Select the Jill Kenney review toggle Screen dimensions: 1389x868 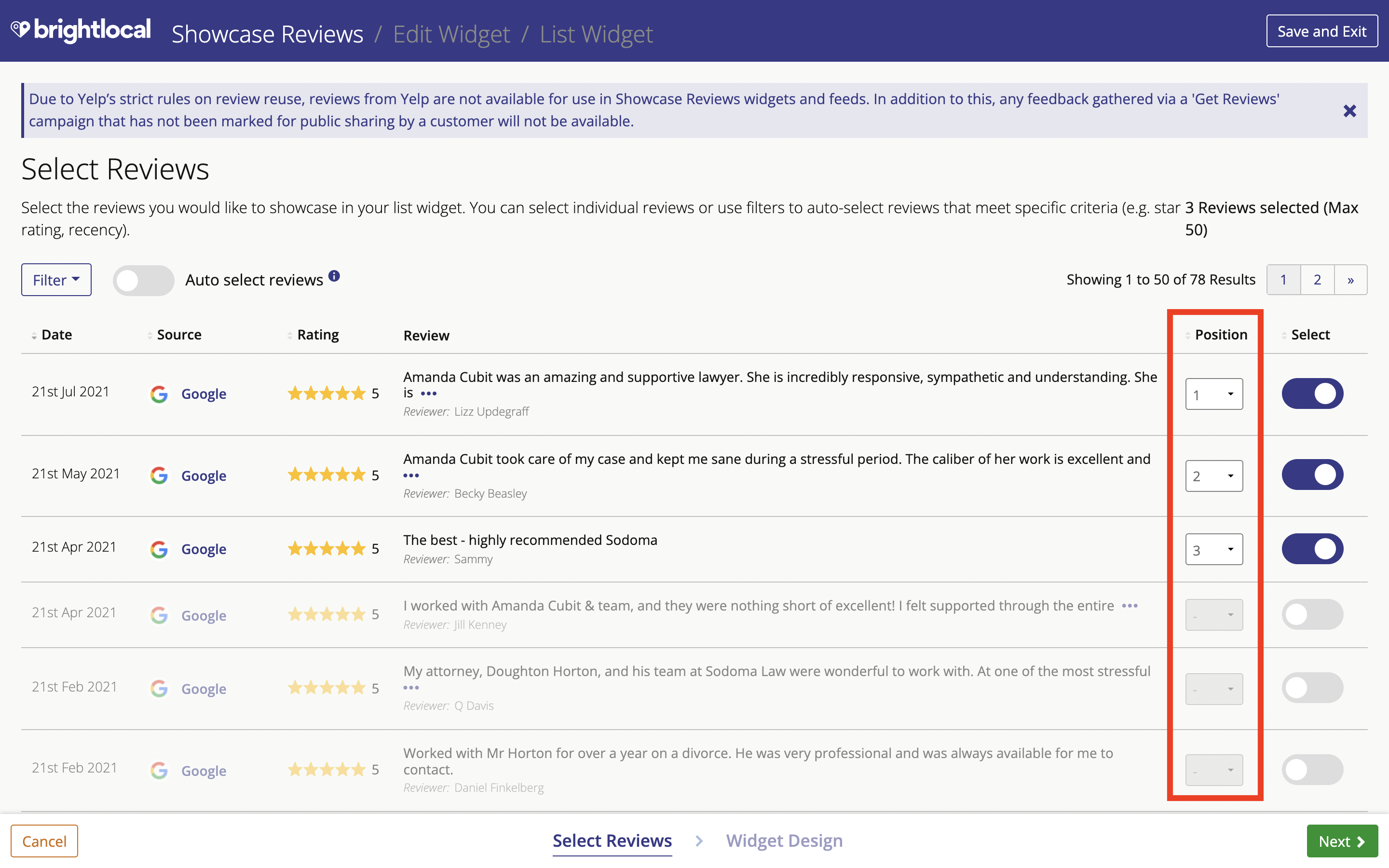coord(1312,615)
